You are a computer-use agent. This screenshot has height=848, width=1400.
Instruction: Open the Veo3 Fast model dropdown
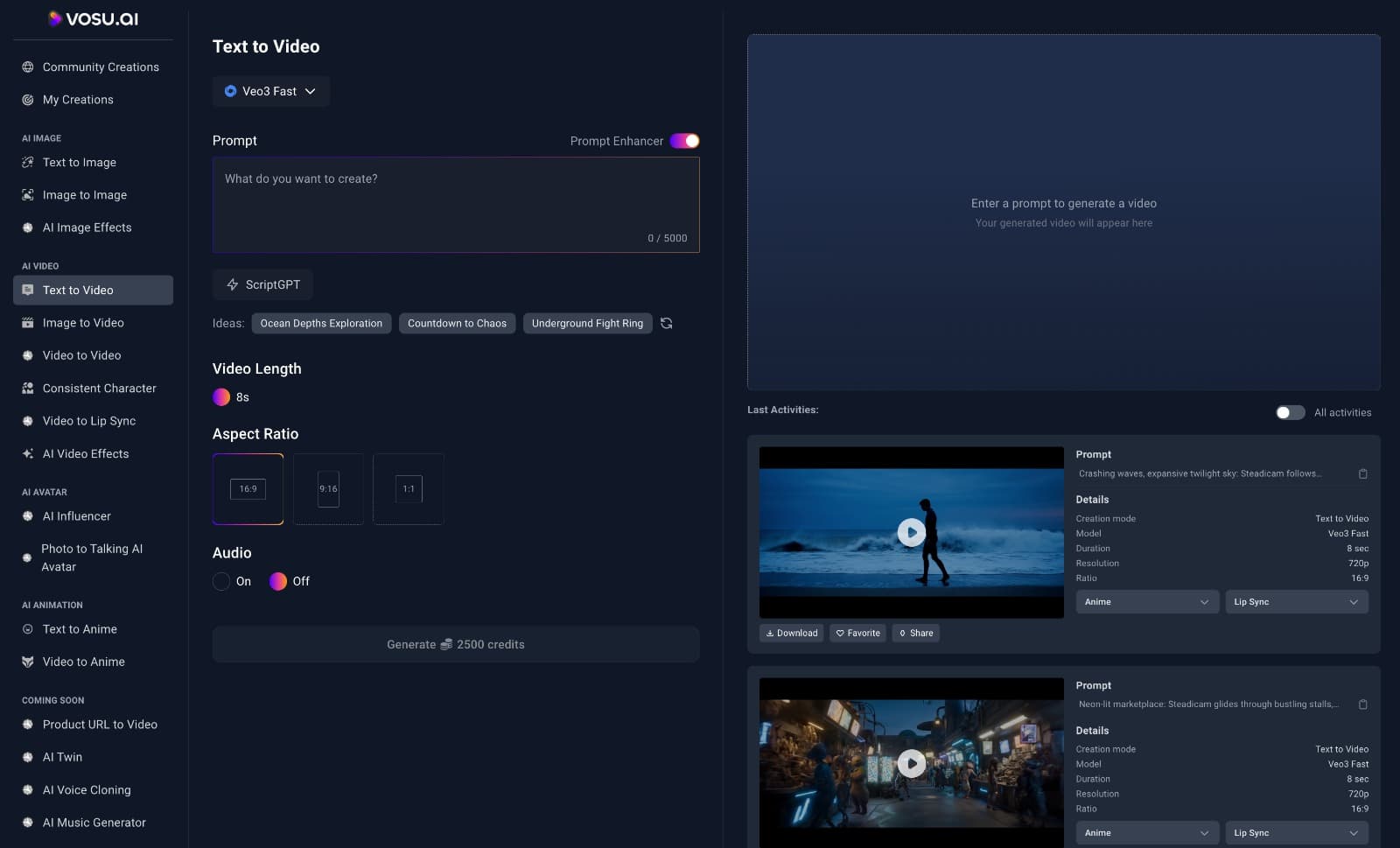pos(270,91)
